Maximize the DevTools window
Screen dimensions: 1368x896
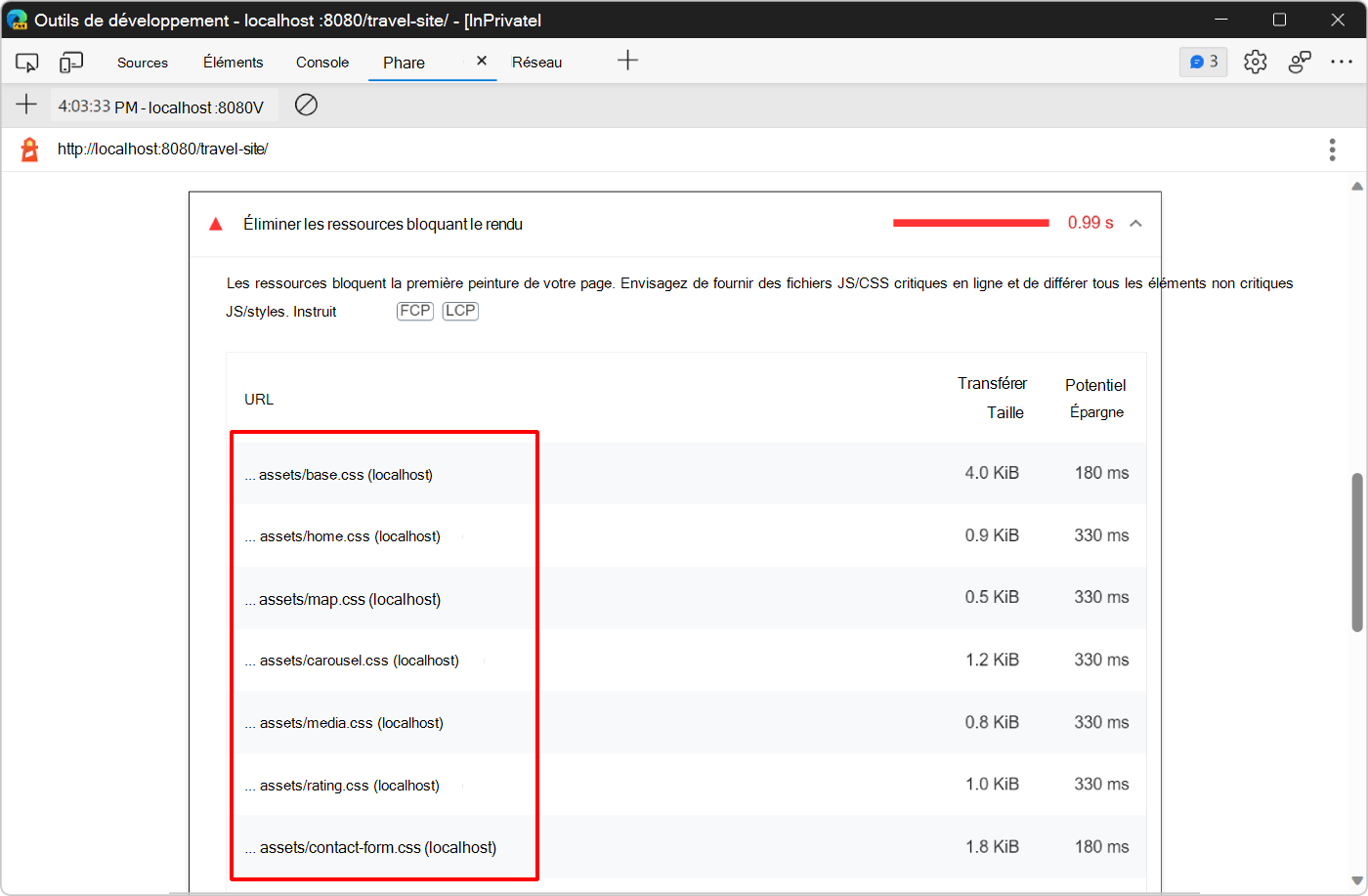pos(1279,20)
